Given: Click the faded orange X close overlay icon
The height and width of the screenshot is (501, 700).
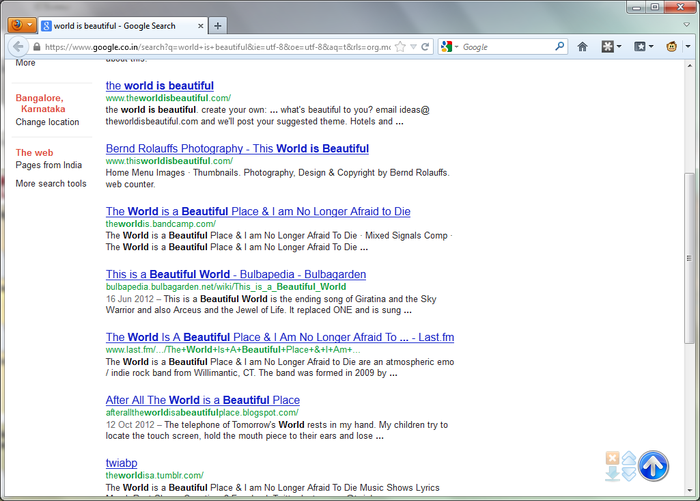Looking at the screenshot, I should point(612,458).
